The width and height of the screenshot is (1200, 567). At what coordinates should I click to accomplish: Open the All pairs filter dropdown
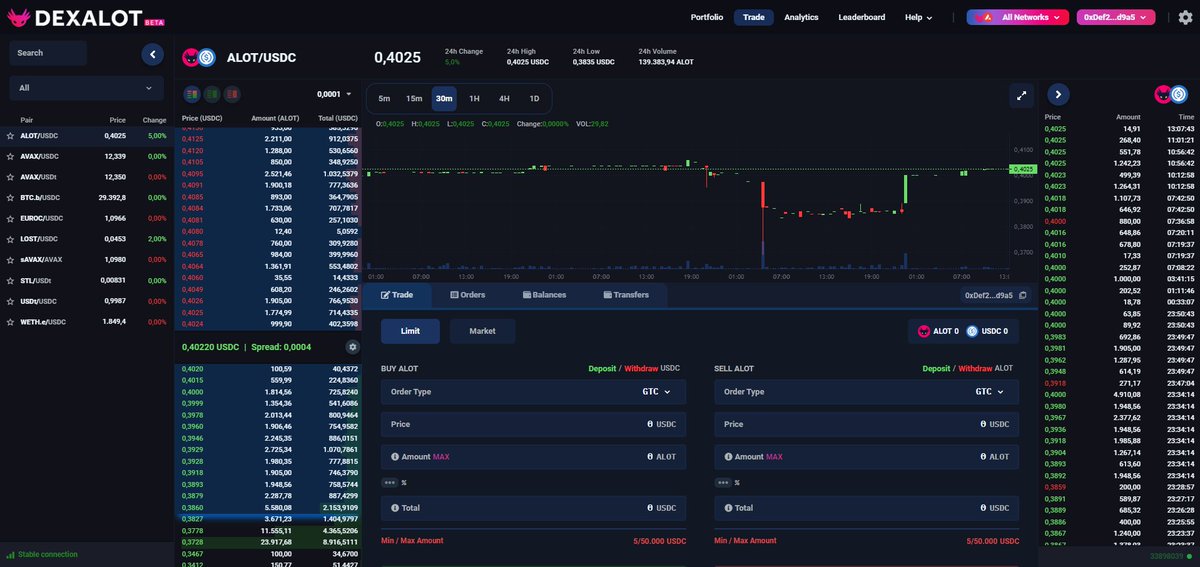(x=85, y=88)
